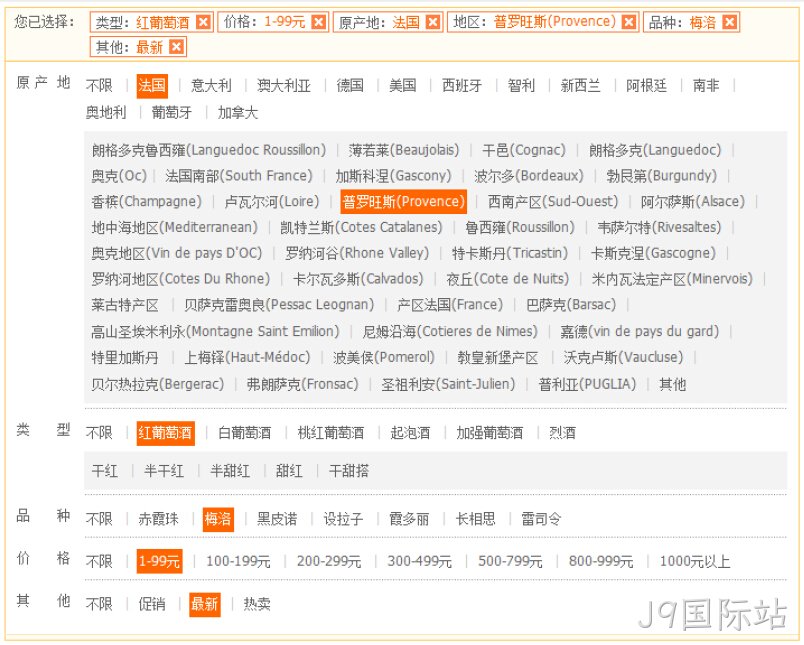Select type 白葡萄酒

pos(245,433)
